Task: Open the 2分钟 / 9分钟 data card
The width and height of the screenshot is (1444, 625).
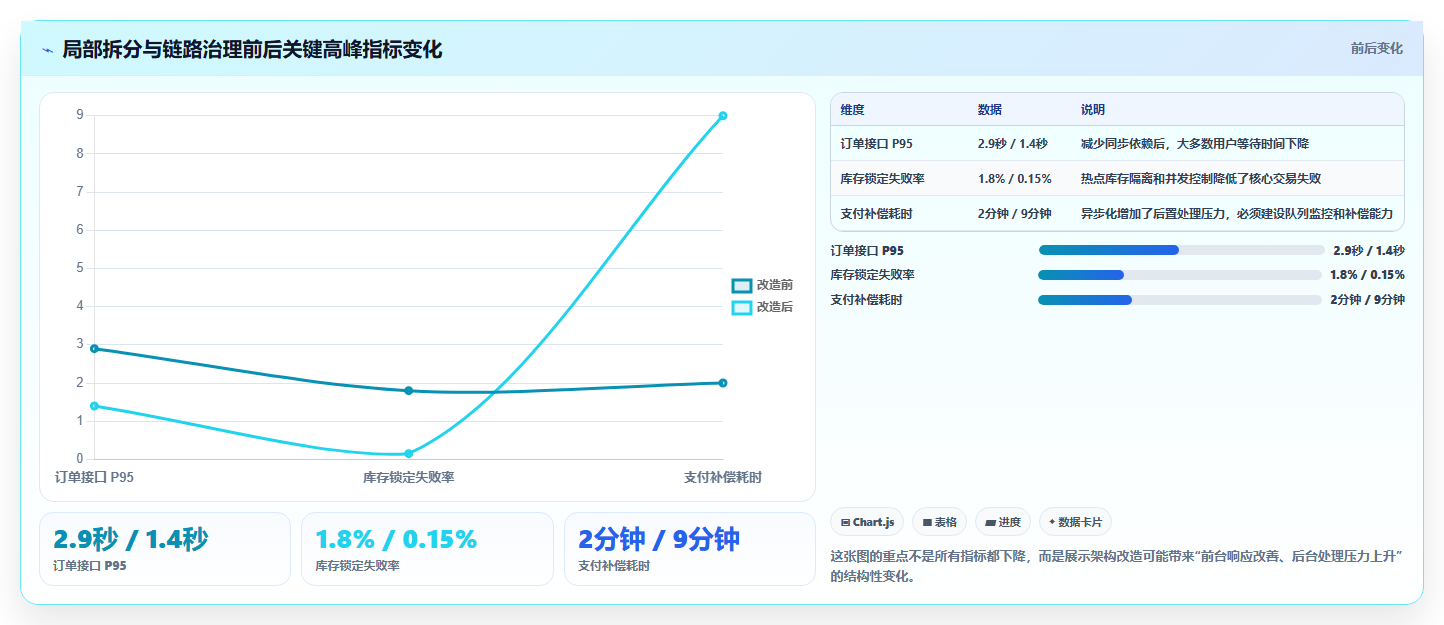Action: (x=690, y=549)
